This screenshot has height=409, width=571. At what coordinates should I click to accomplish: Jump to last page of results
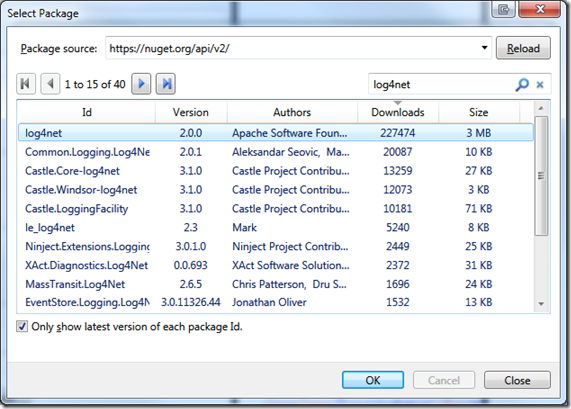click(166, 84)
